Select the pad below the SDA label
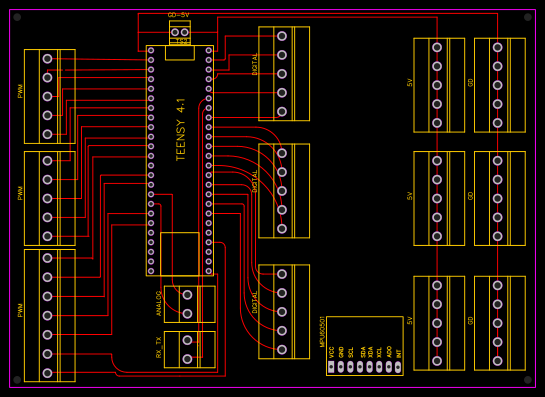The height and width of the screenshot is (397, 545). point(360,366)
